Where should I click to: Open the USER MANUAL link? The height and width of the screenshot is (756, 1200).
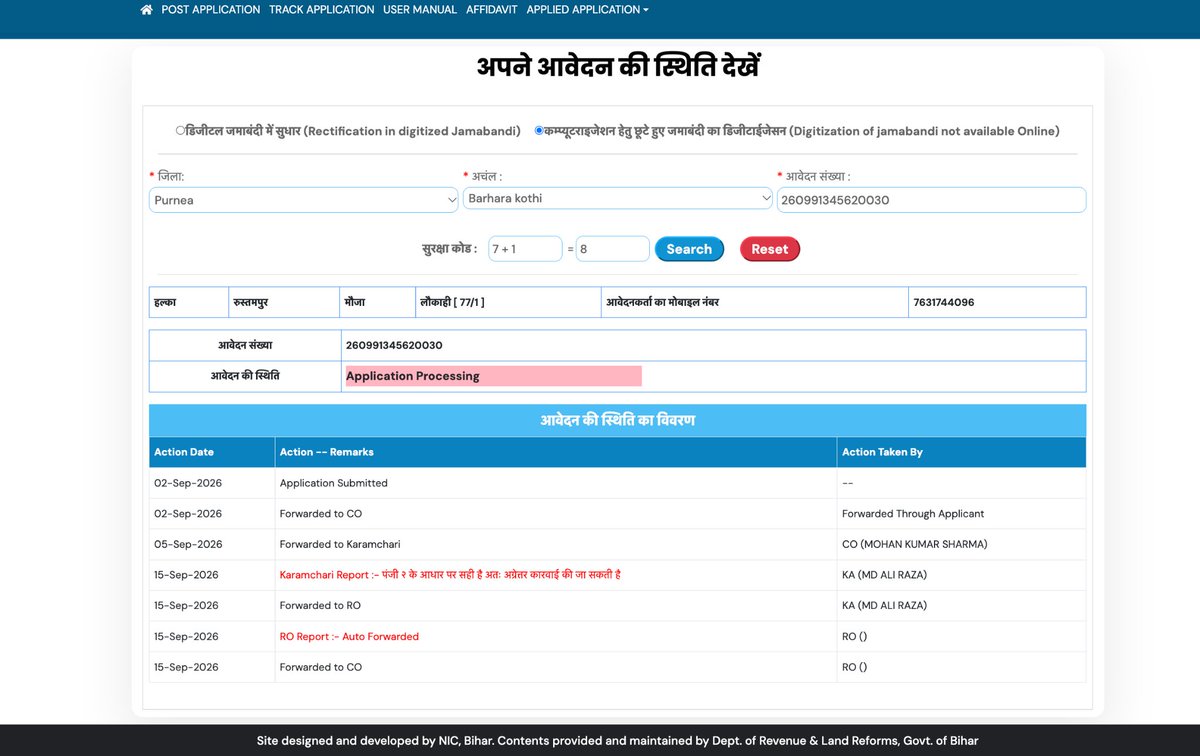(420, 10)
